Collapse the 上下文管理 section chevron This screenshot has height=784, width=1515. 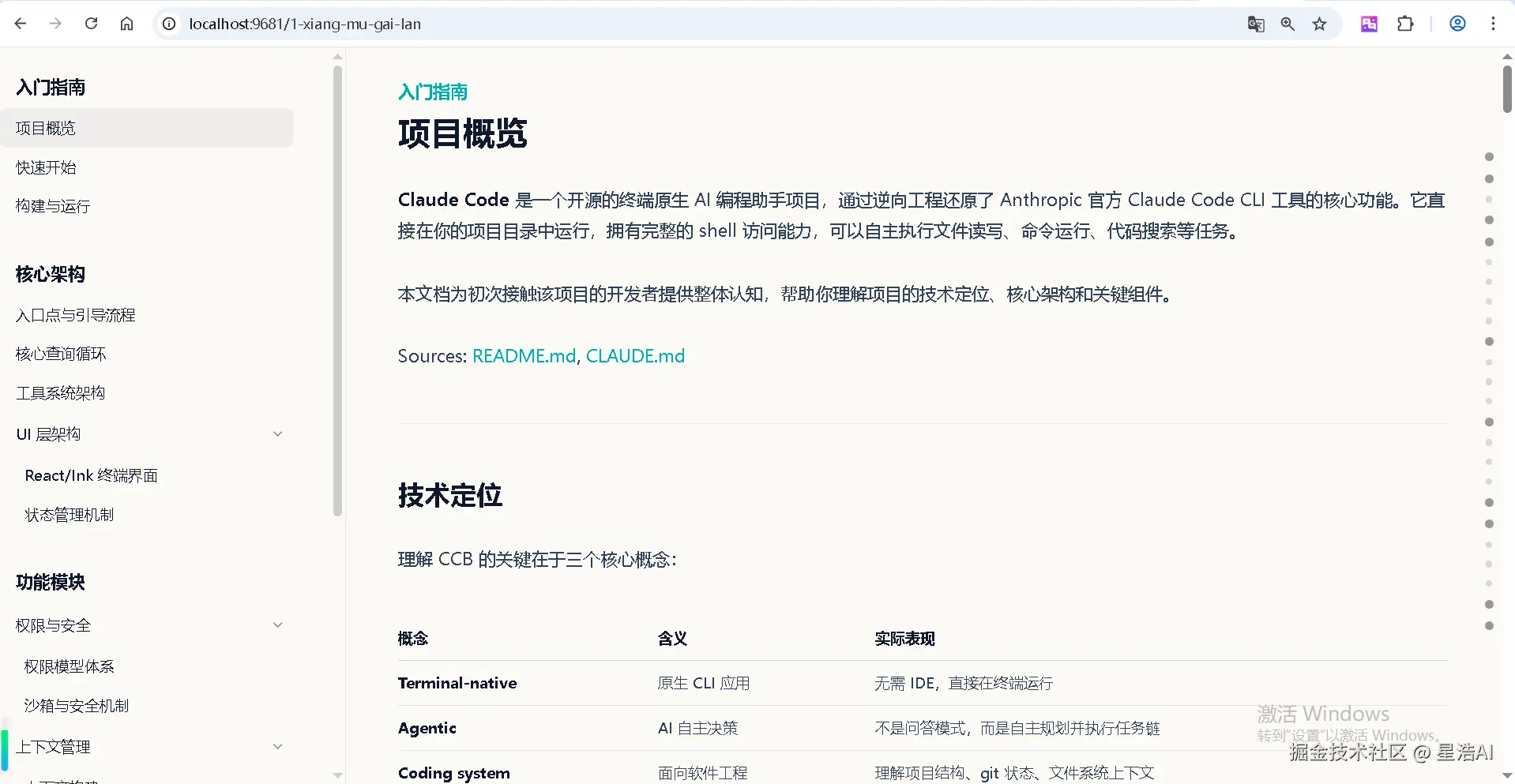[277, 747]
